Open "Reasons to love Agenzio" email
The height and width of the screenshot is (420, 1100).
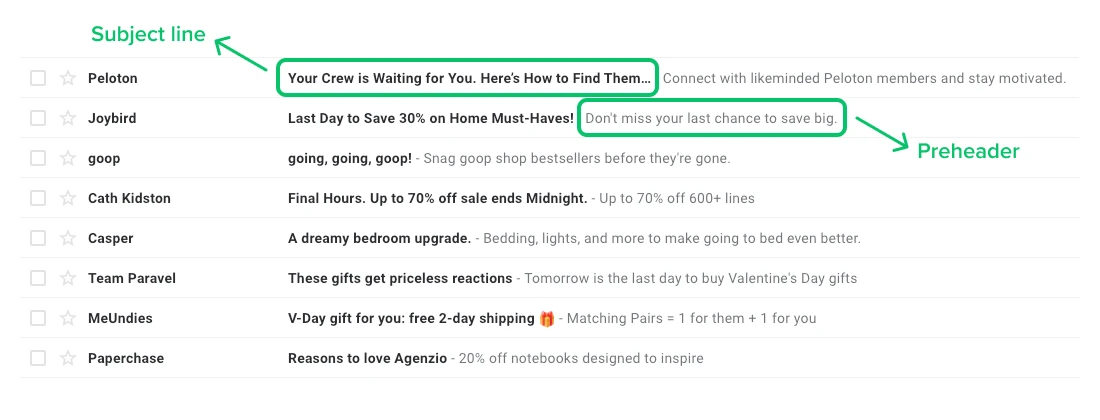coord(367,358)
